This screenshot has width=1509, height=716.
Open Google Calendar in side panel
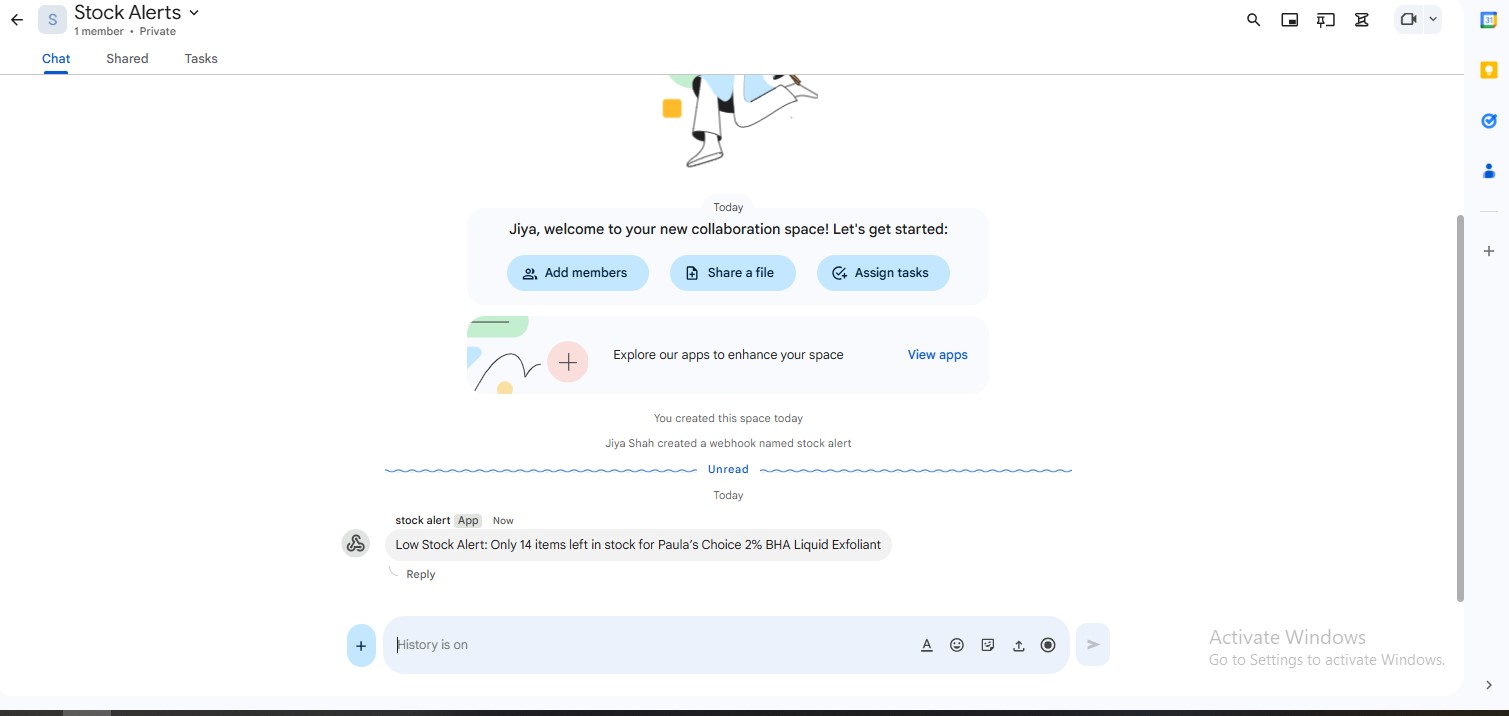click(1488, 20)
